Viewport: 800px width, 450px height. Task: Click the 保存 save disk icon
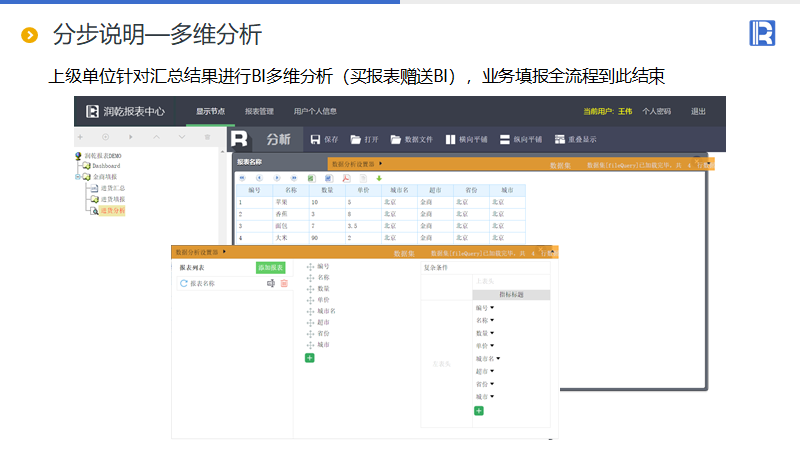pyautogui.click(x=315, y=139)
